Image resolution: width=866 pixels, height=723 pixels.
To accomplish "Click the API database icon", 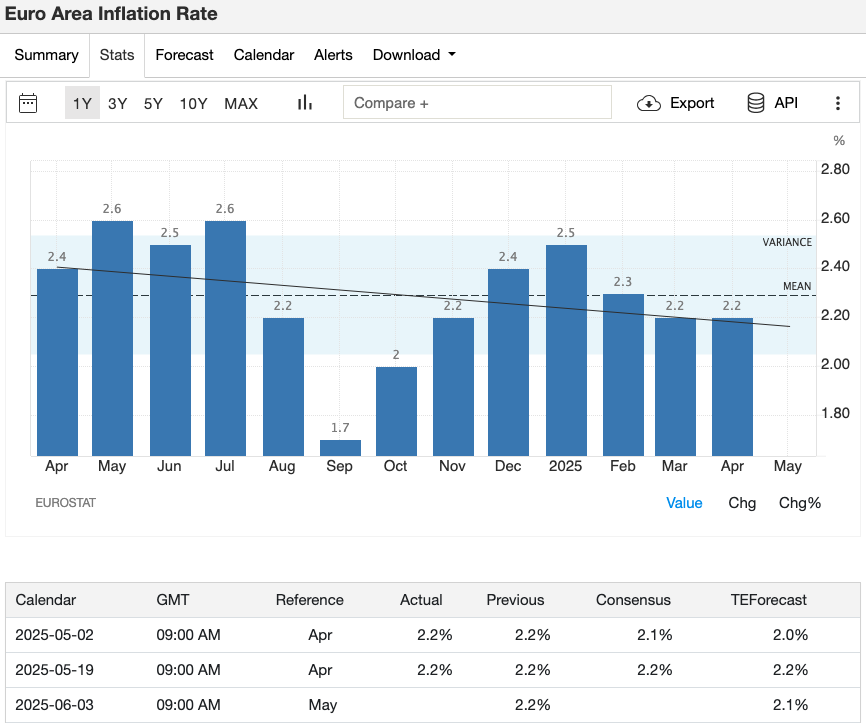I will pyautogui.click(x=756, y=103).
